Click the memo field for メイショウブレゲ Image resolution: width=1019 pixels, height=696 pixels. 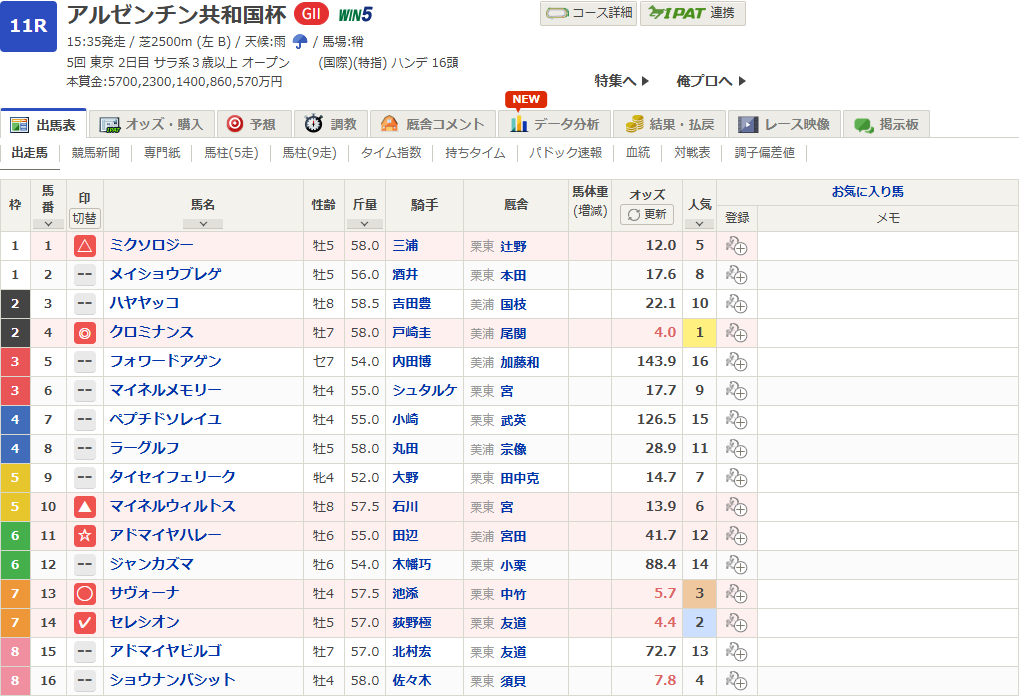pos(887,275)
